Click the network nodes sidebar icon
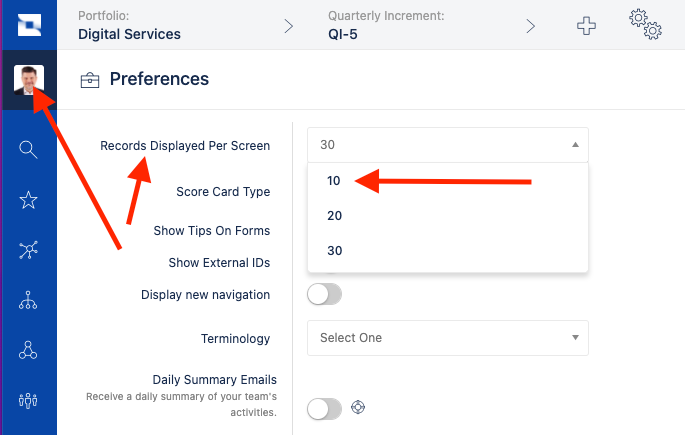The height and width of the screenshot is (435, 685). 28,250
